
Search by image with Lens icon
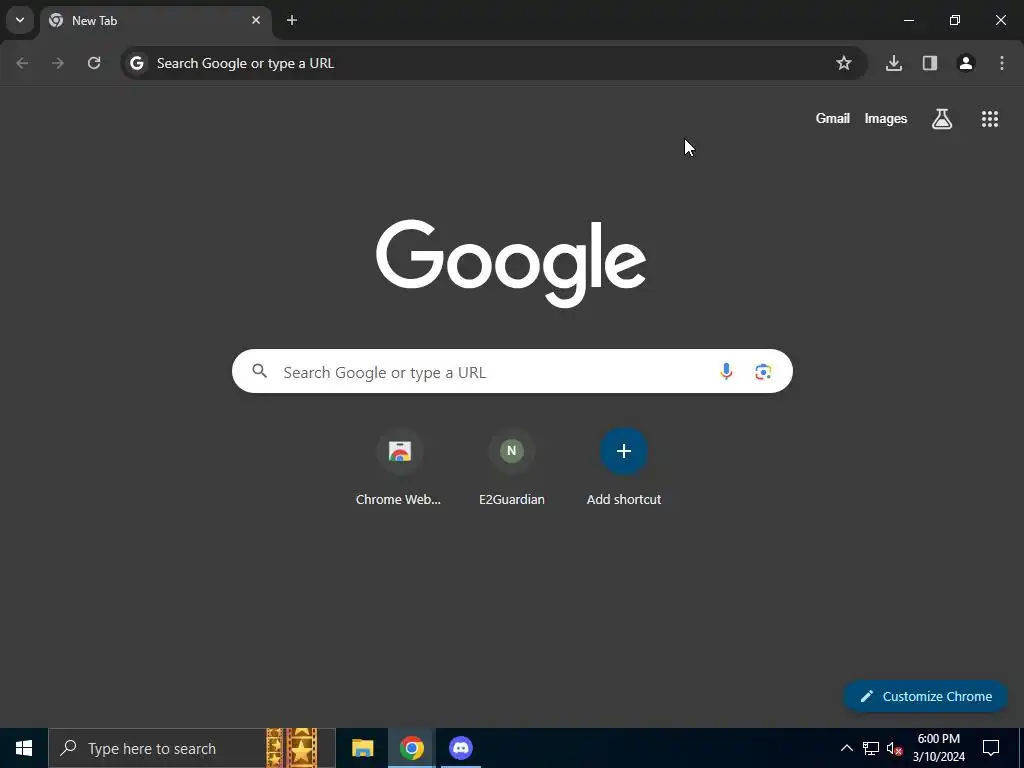point(763,371)
